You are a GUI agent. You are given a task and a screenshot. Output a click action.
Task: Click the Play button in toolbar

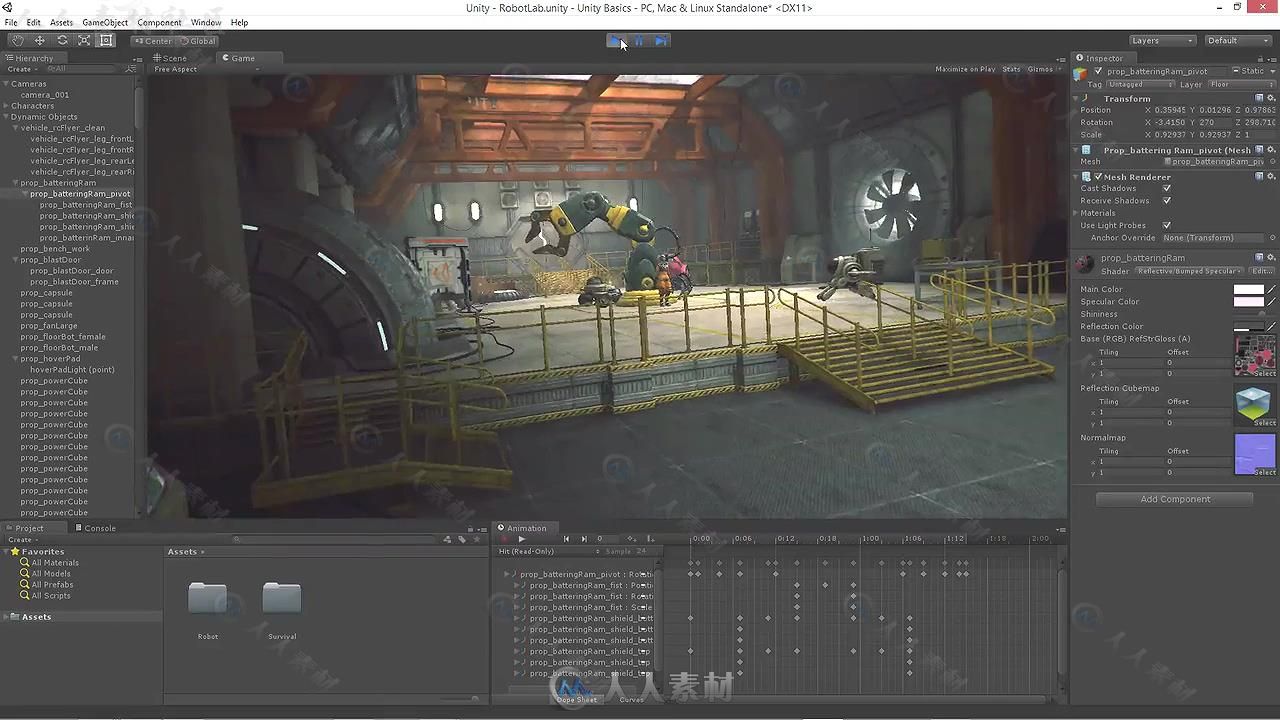pos(617,41)
